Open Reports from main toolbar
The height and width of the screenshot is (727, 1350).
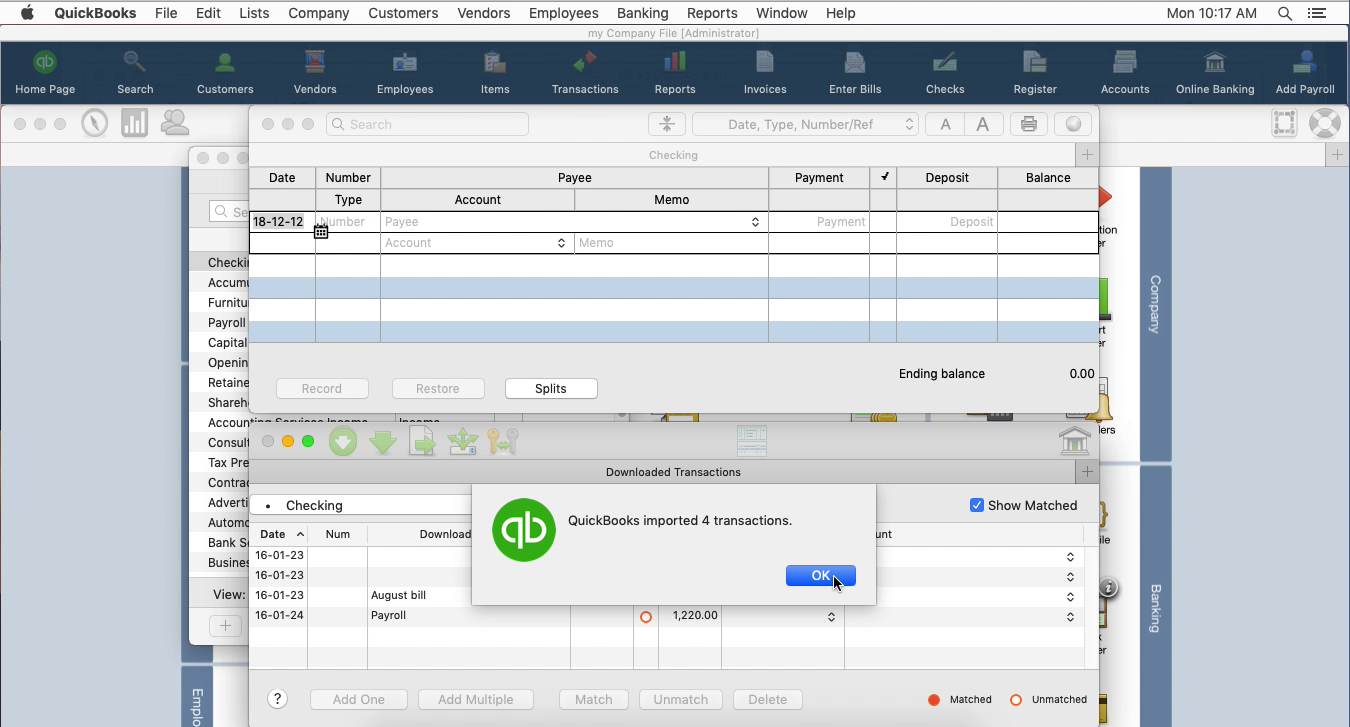(675, 73)
